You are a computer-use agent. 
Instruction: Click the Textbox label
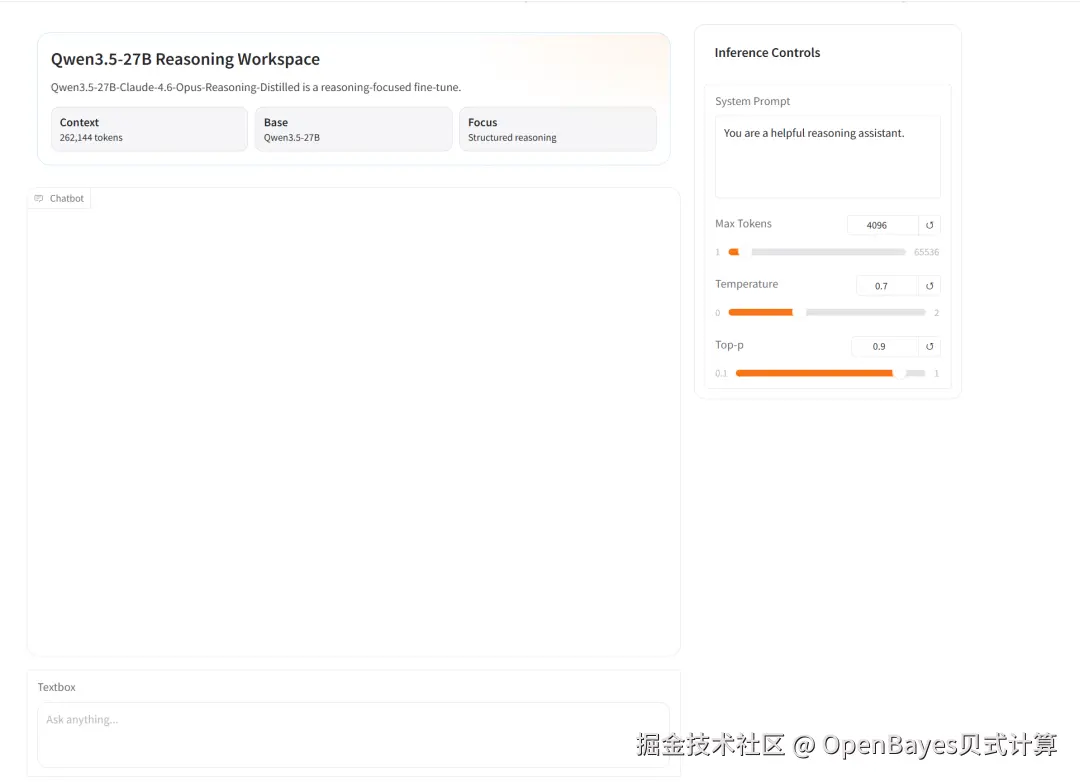pyautogui.click(x=56, y=687)
